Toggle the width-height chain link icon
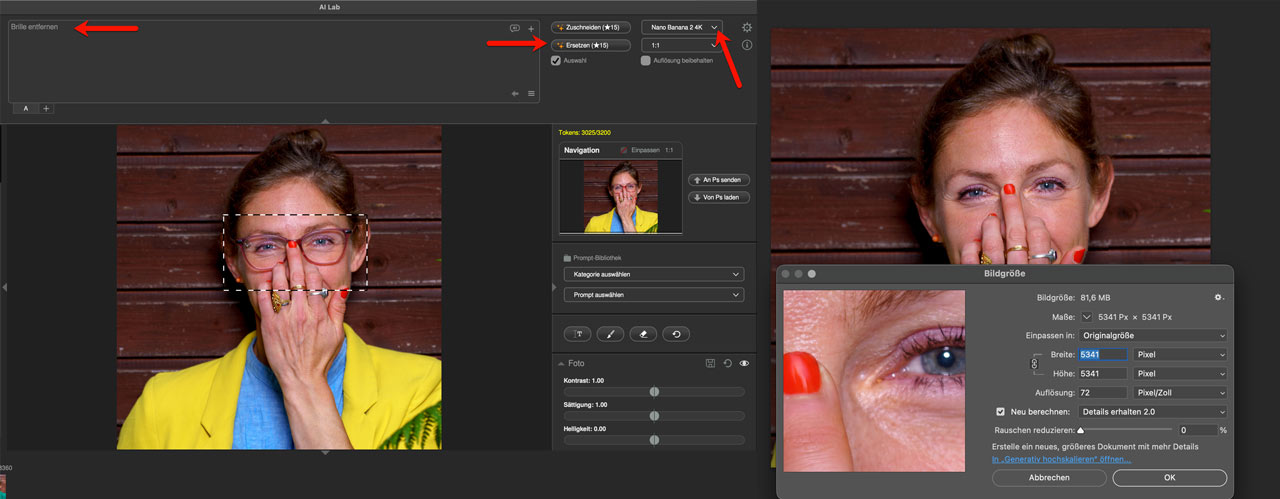This screenshot has height=499, width=1280. click(1034, 364)
